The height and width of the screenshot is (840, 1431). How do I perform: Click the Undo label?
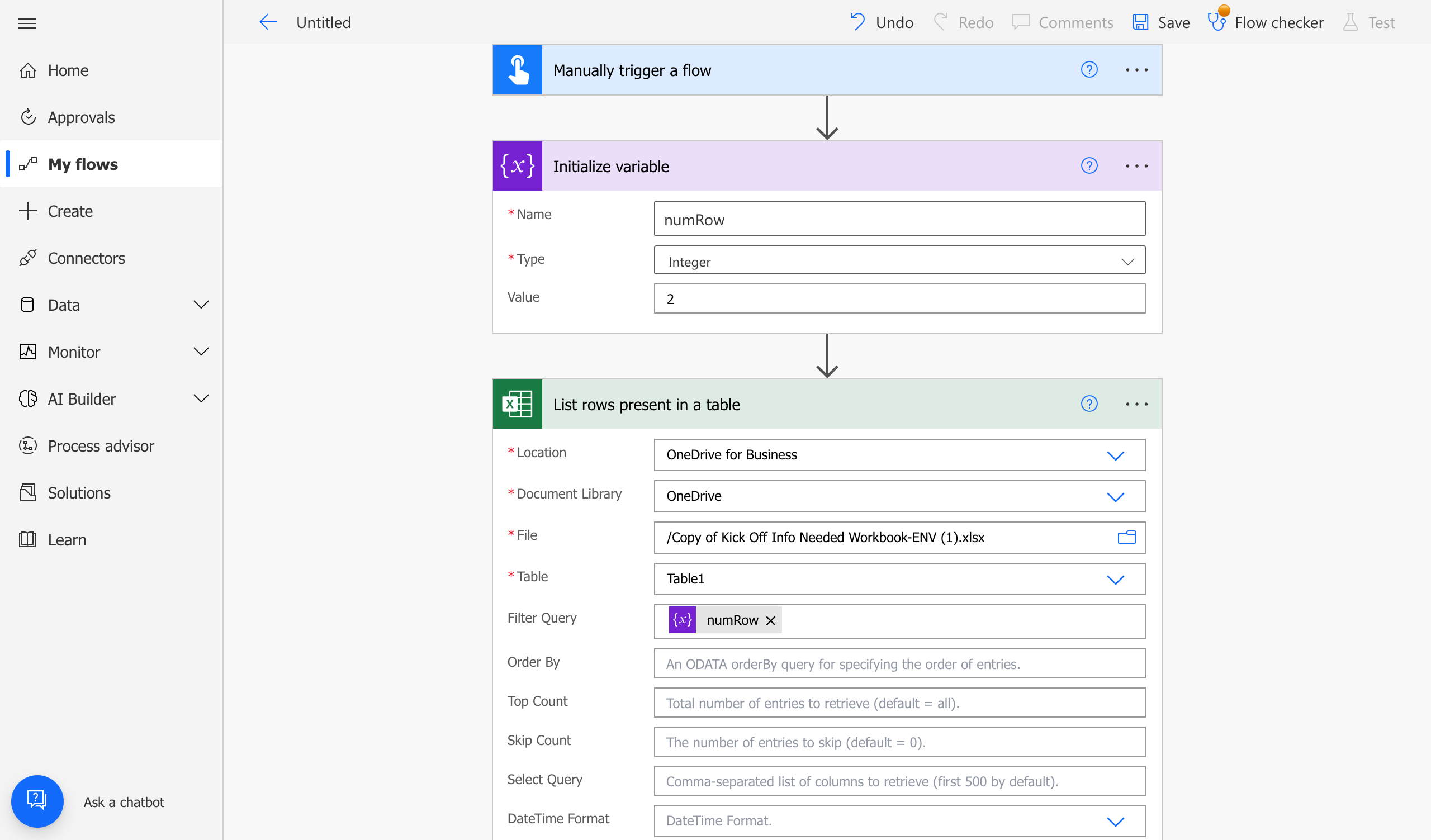pyautogui.click(x=894, y=22)
